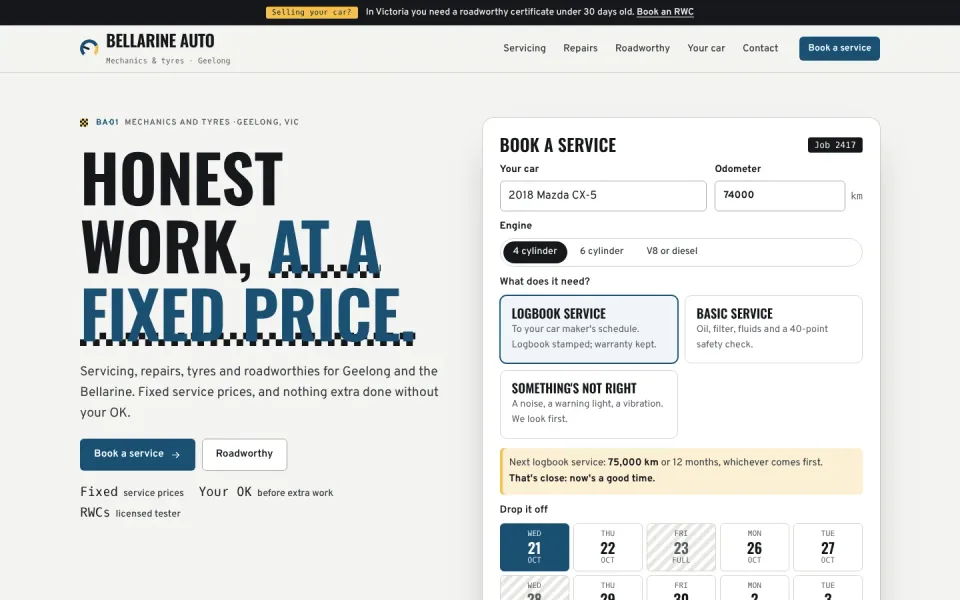Focus the Your car input field
Viewport: 960px width, 600px height.
(x=603, y=196)
